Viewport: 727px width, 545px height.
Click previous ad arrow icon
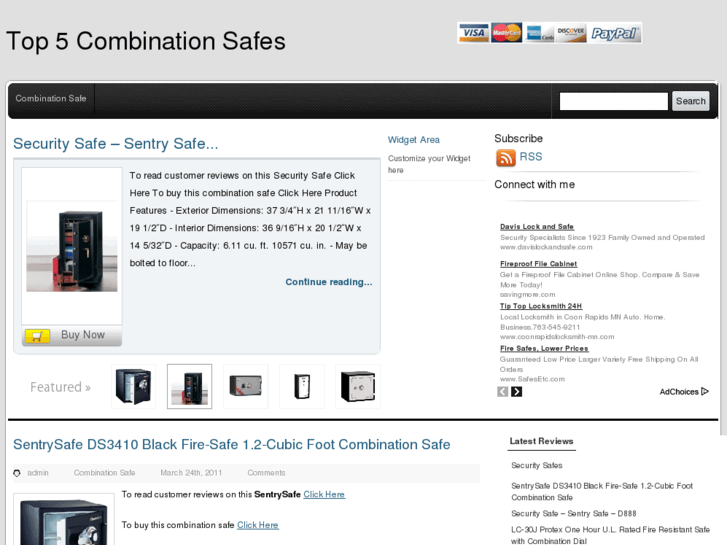pos(503,392)
